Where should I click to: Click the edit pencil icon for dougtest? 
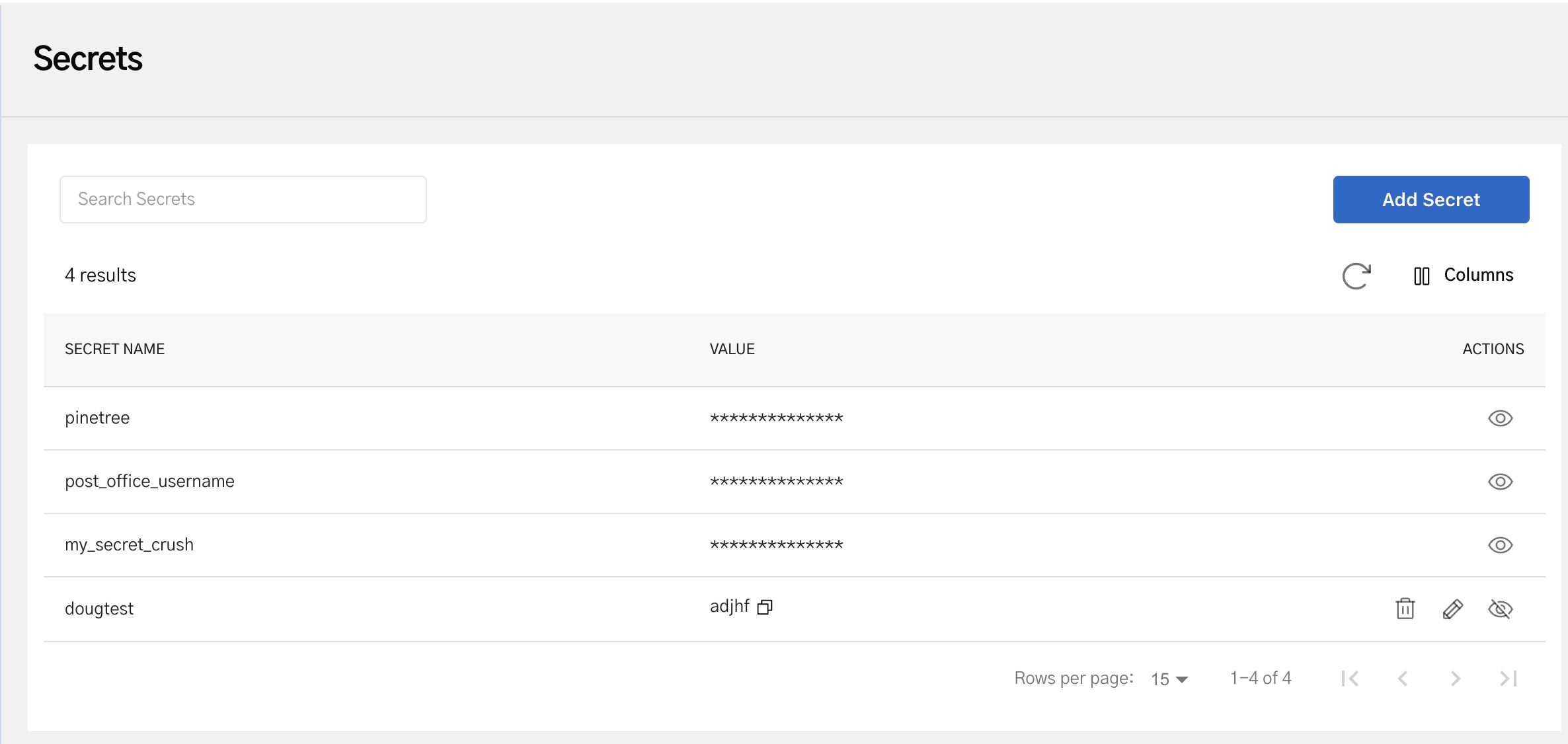point(1454,609)
